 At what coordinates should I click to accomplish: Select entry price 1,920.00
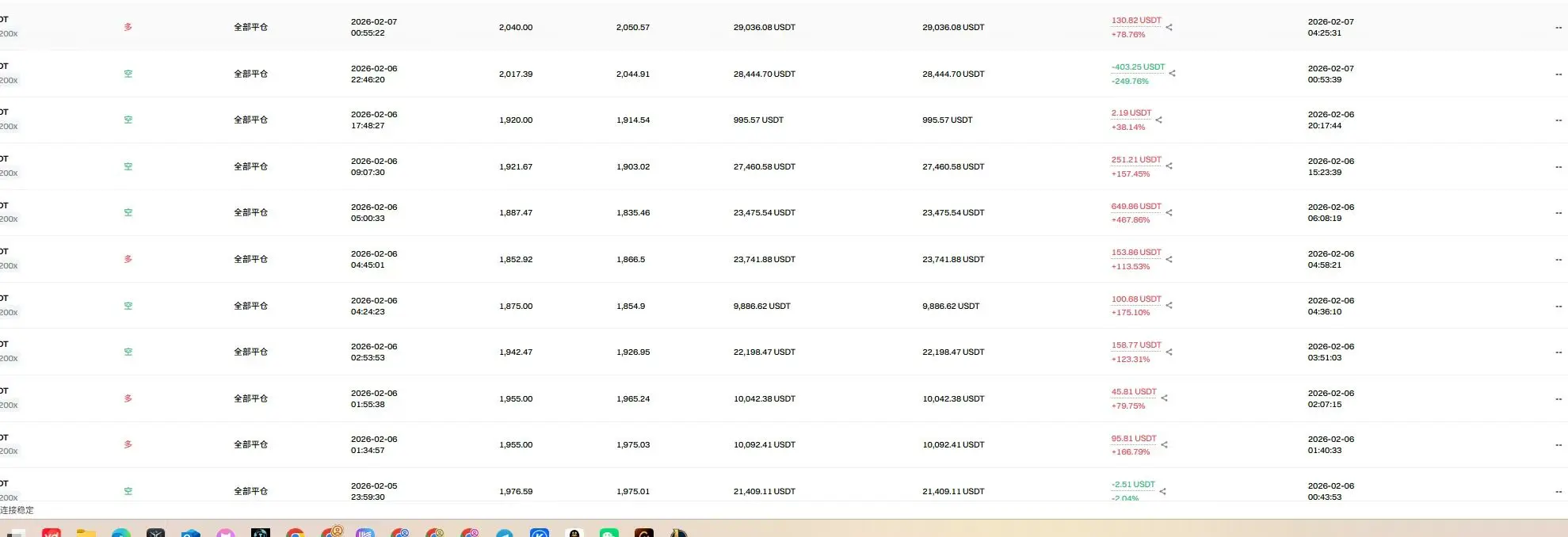(516, 120)
